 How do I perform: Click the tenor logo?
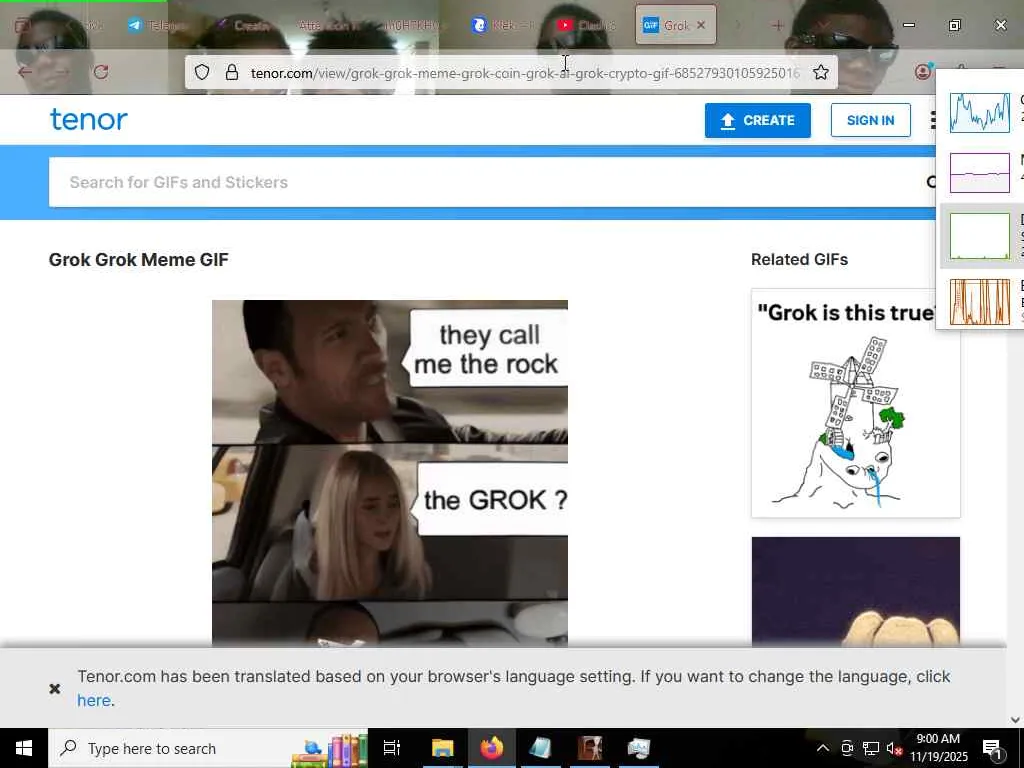[x=88, y=120]
